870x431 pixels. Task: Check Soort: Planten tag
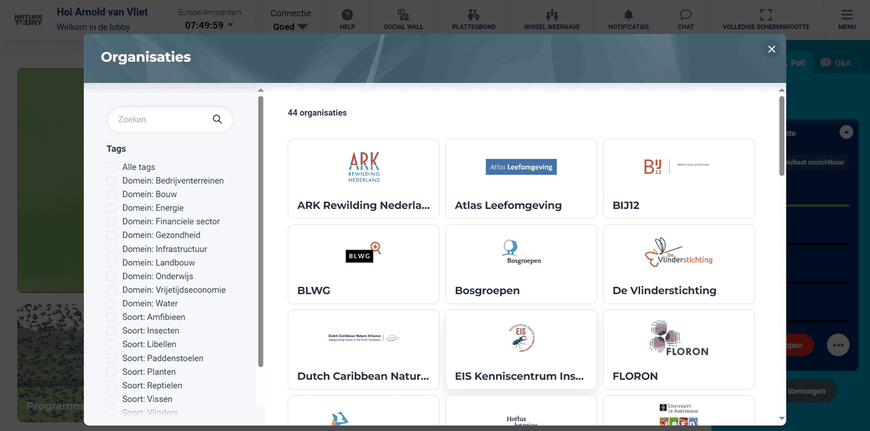click(x=111, y=372)
